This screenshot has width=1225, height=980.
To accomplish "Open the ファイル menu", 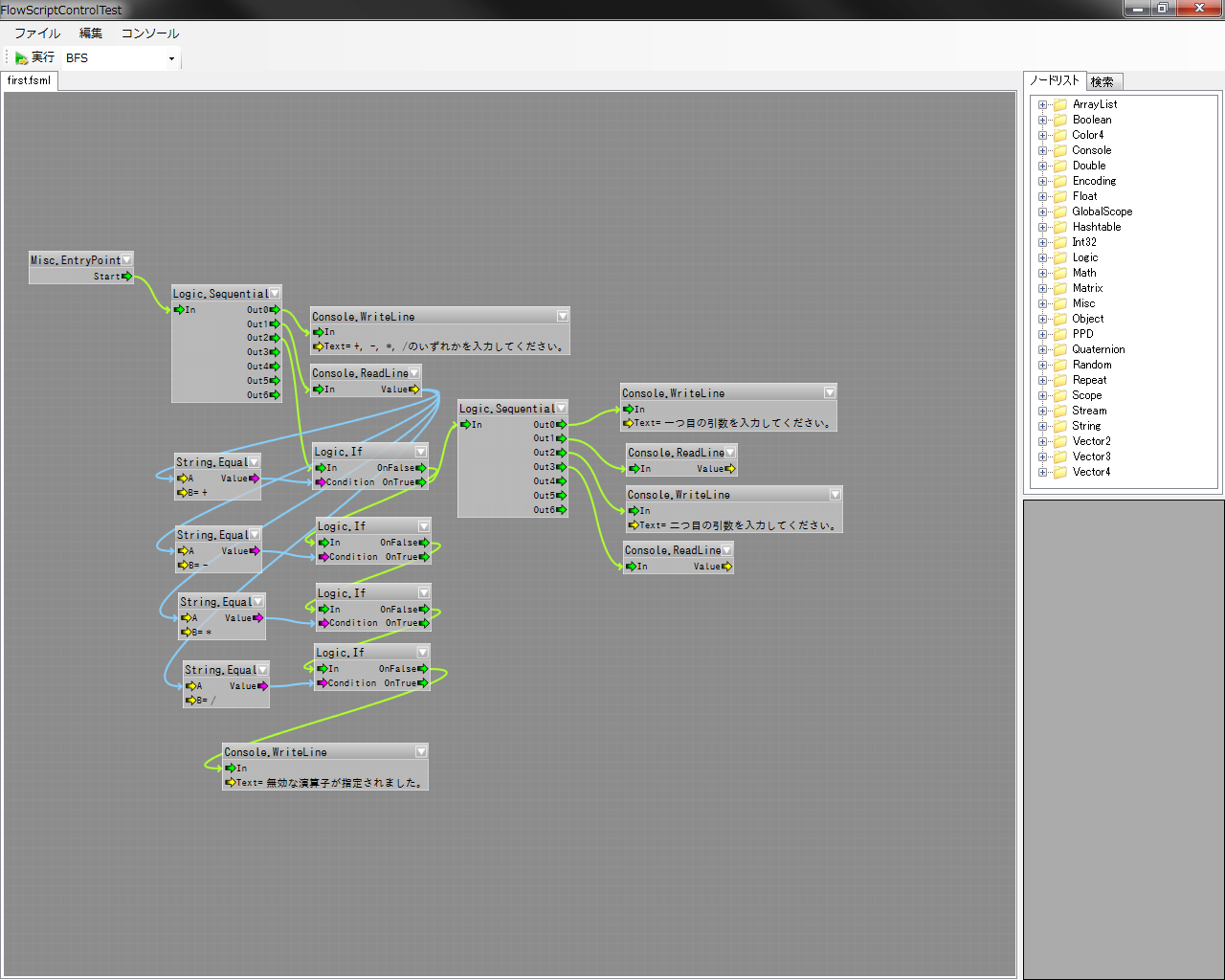I will click(37, 33).
